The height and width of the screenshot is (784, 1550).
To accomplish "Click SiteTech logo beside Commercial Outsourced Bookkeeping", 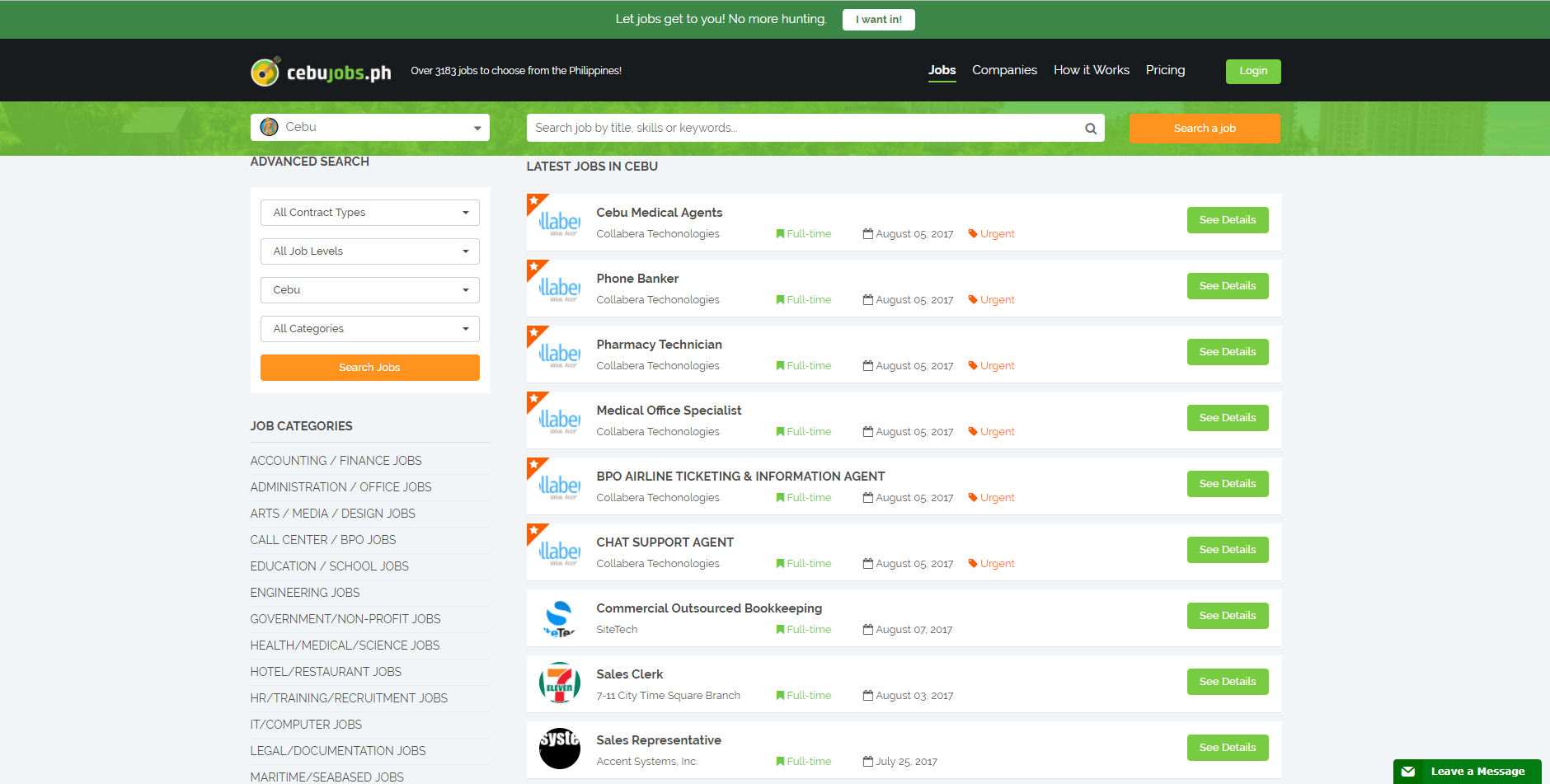I will coord(560,618).
